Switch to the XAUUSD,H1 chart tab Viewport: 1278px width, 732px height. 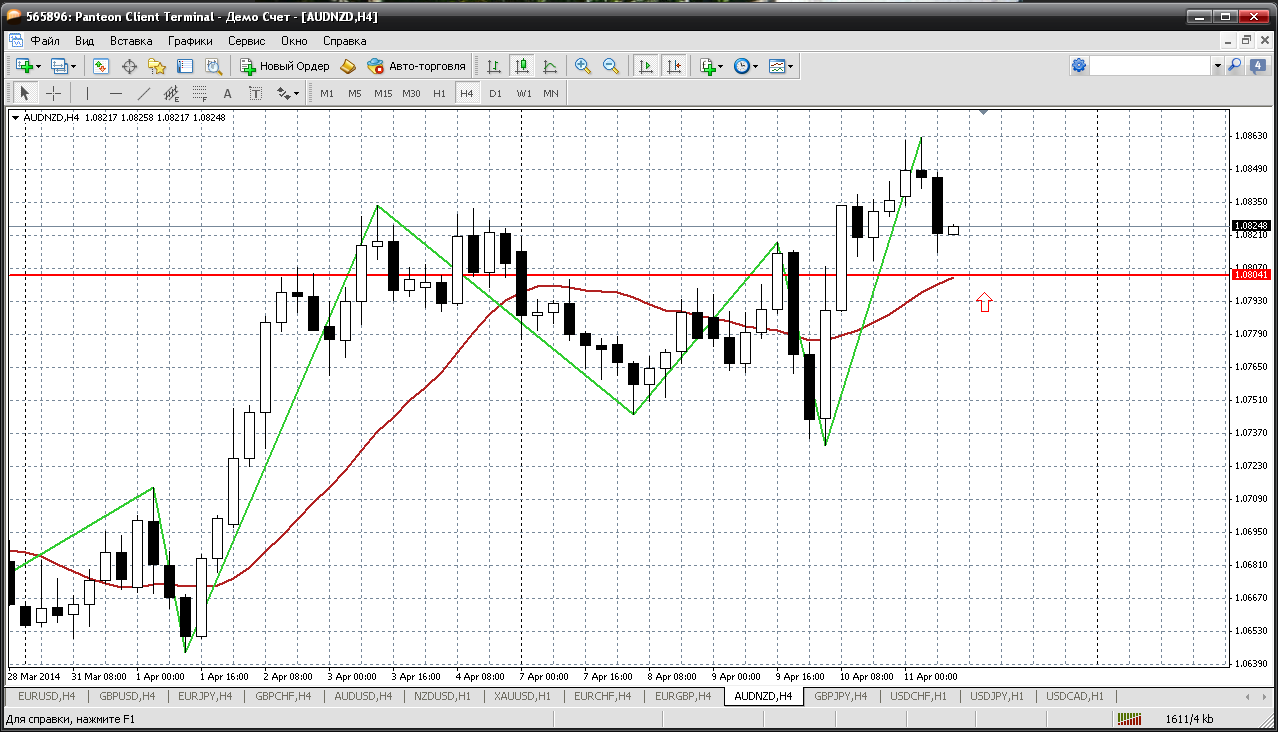[523, 696]
